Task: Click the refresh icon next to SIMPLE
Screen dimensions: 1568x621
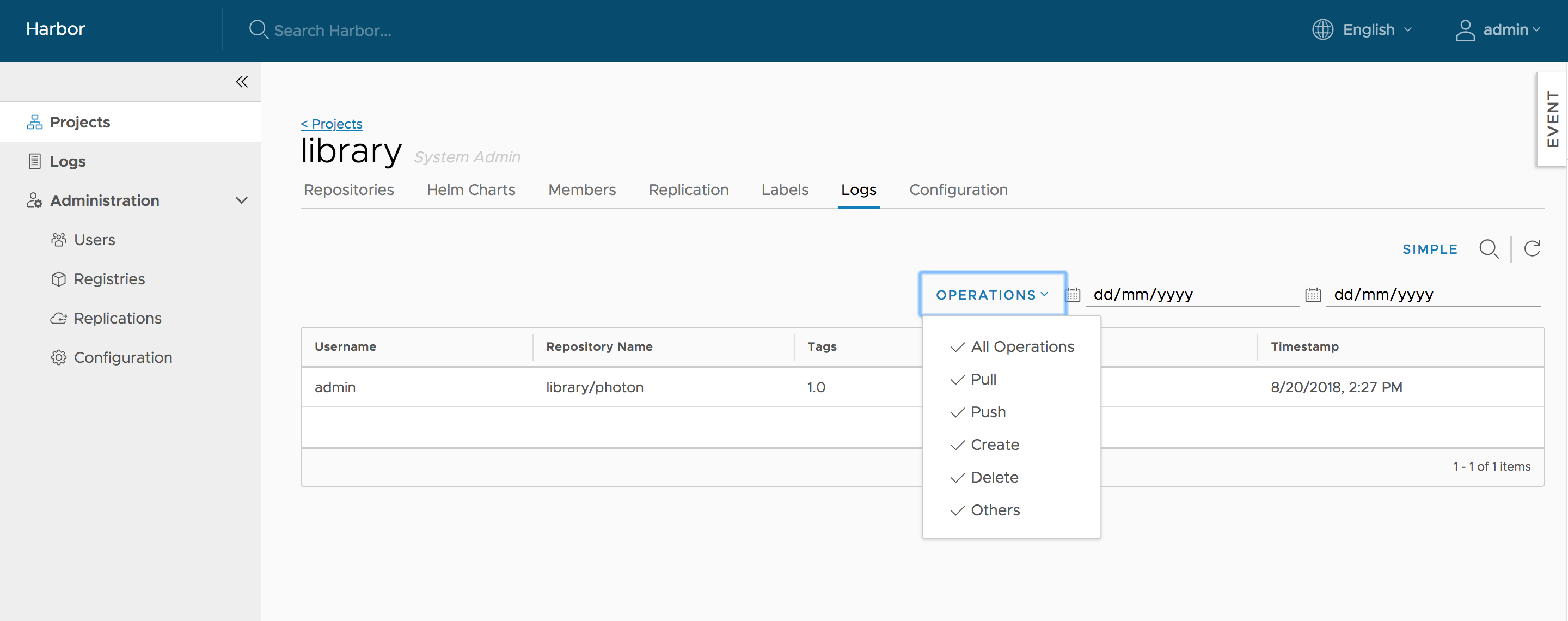Action: pos(1533,248)
